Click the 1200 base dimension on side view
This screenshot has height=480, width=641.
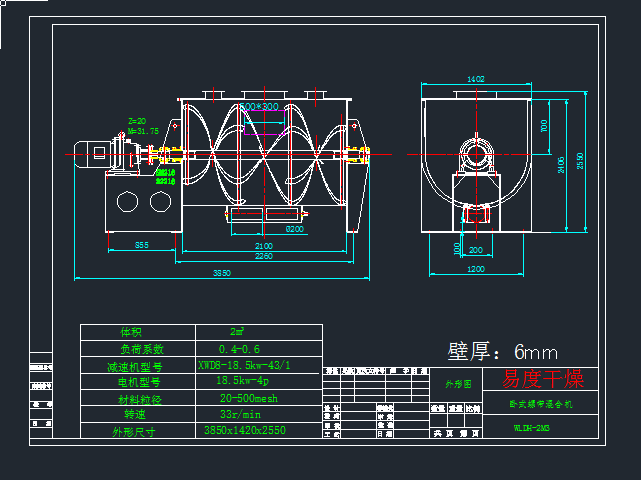point(475,269)
